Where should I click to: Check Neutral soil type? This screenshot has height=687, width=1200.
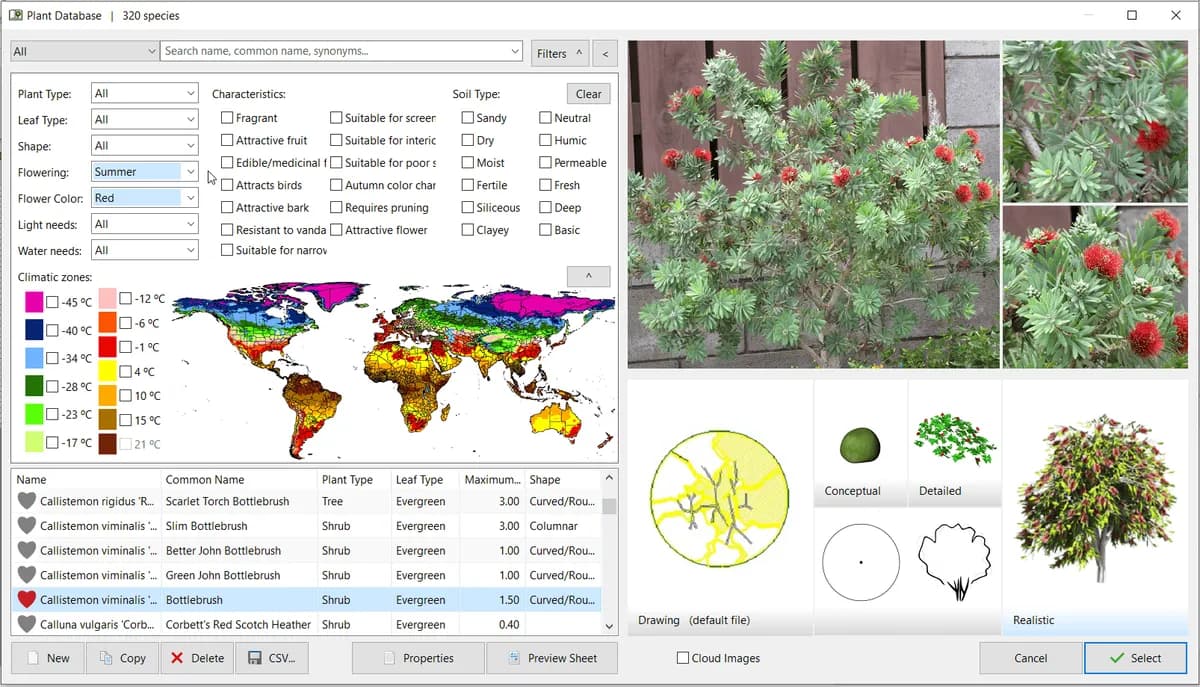tap(545, 118)
